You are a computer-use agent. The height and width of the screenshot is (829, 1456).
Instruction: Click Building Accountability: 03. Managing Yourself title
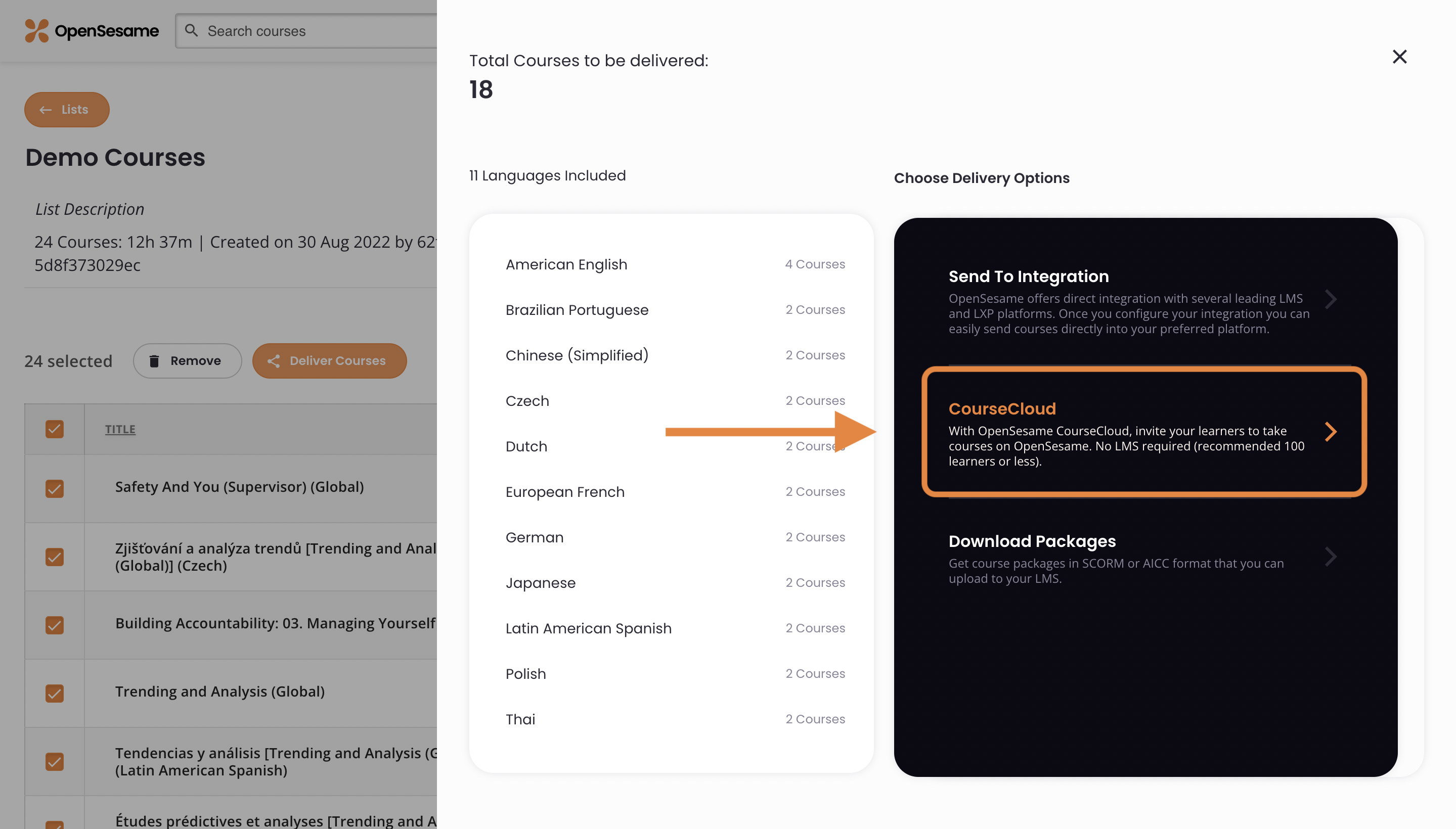coord(276,623)
